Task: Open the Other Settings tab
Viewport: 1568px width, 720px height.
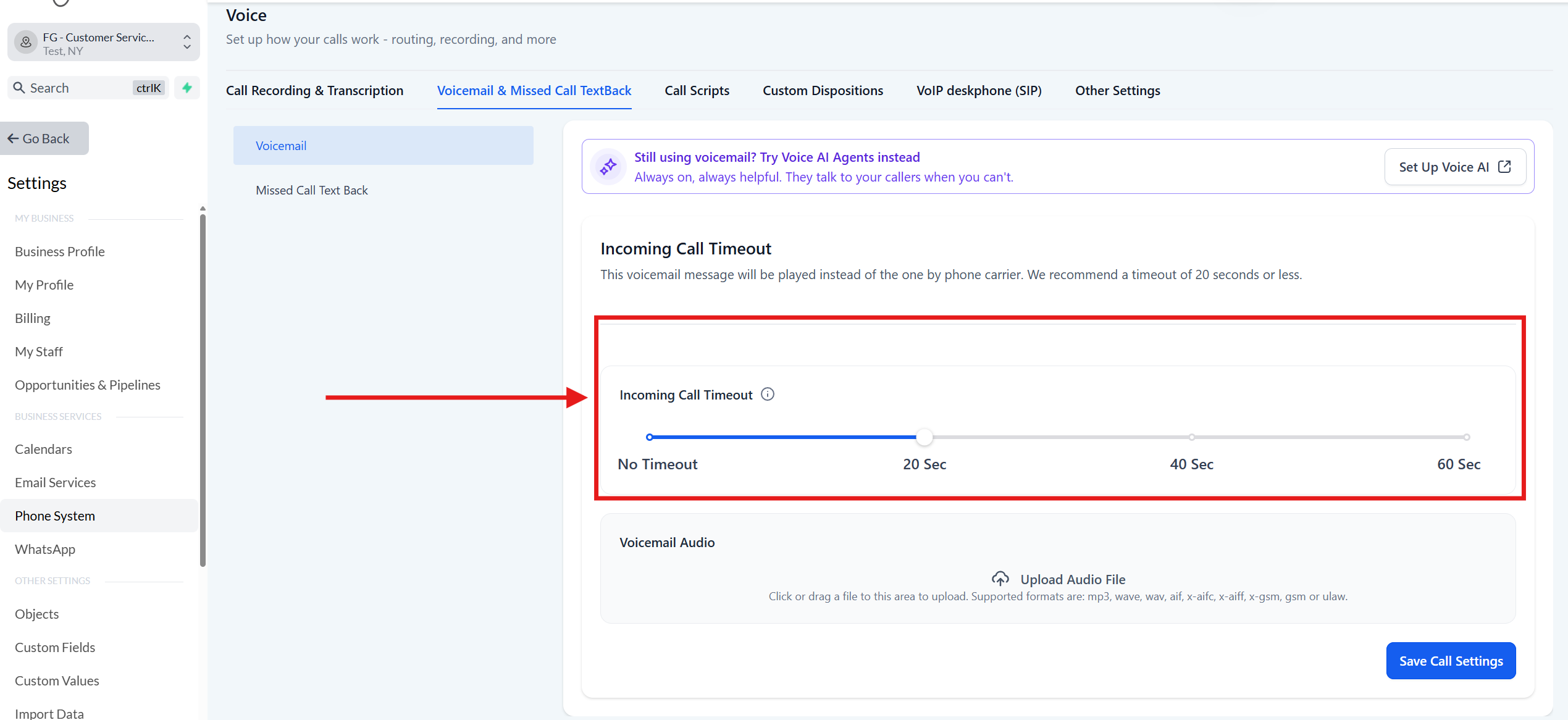Action: pos(1117,90)
